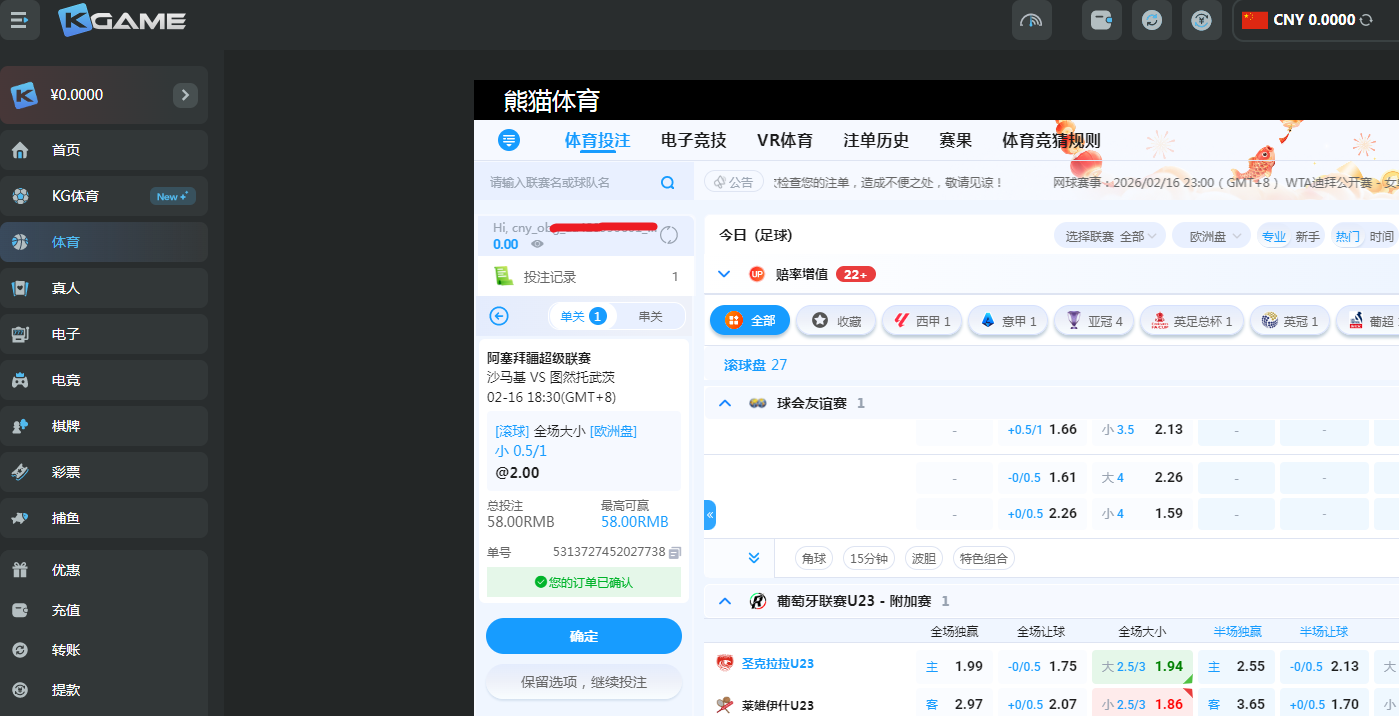The height and width of the screenshot is (716, 1399).
Task: Click the back arrow in bet slip
Action: coord(499,316)
